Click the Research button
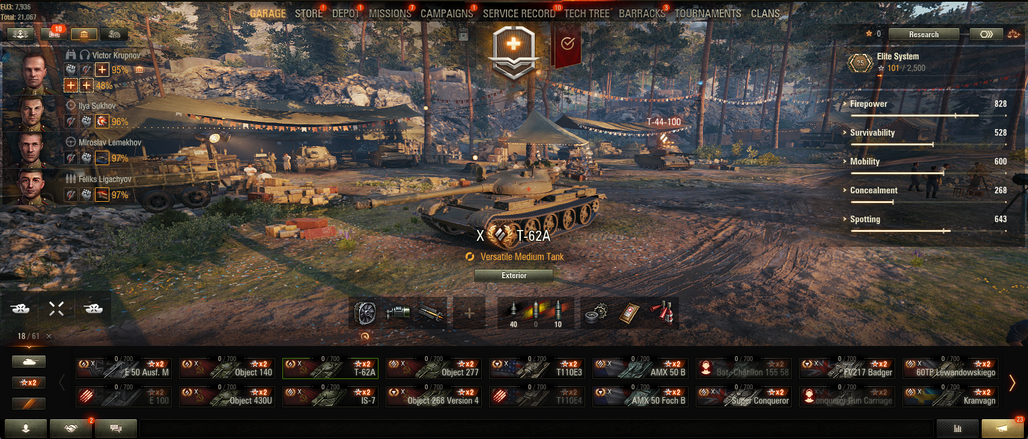This screenshot has width=1028, height=439. click(x=924, y=34)
